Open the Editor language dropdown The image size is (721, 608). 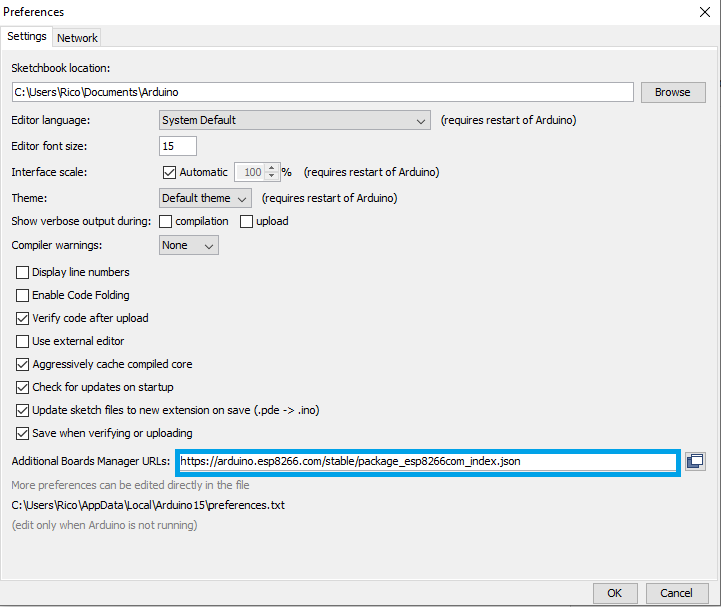tap(295, 120)
